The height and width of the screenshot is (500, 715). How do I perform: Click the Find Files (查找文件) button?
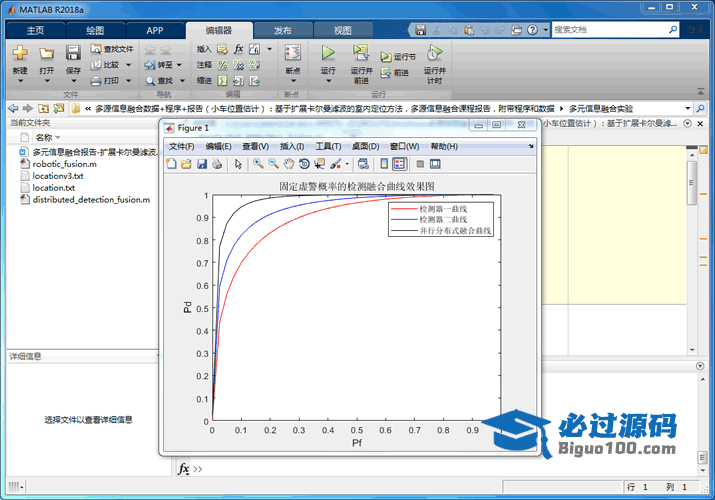click(111, 48)
